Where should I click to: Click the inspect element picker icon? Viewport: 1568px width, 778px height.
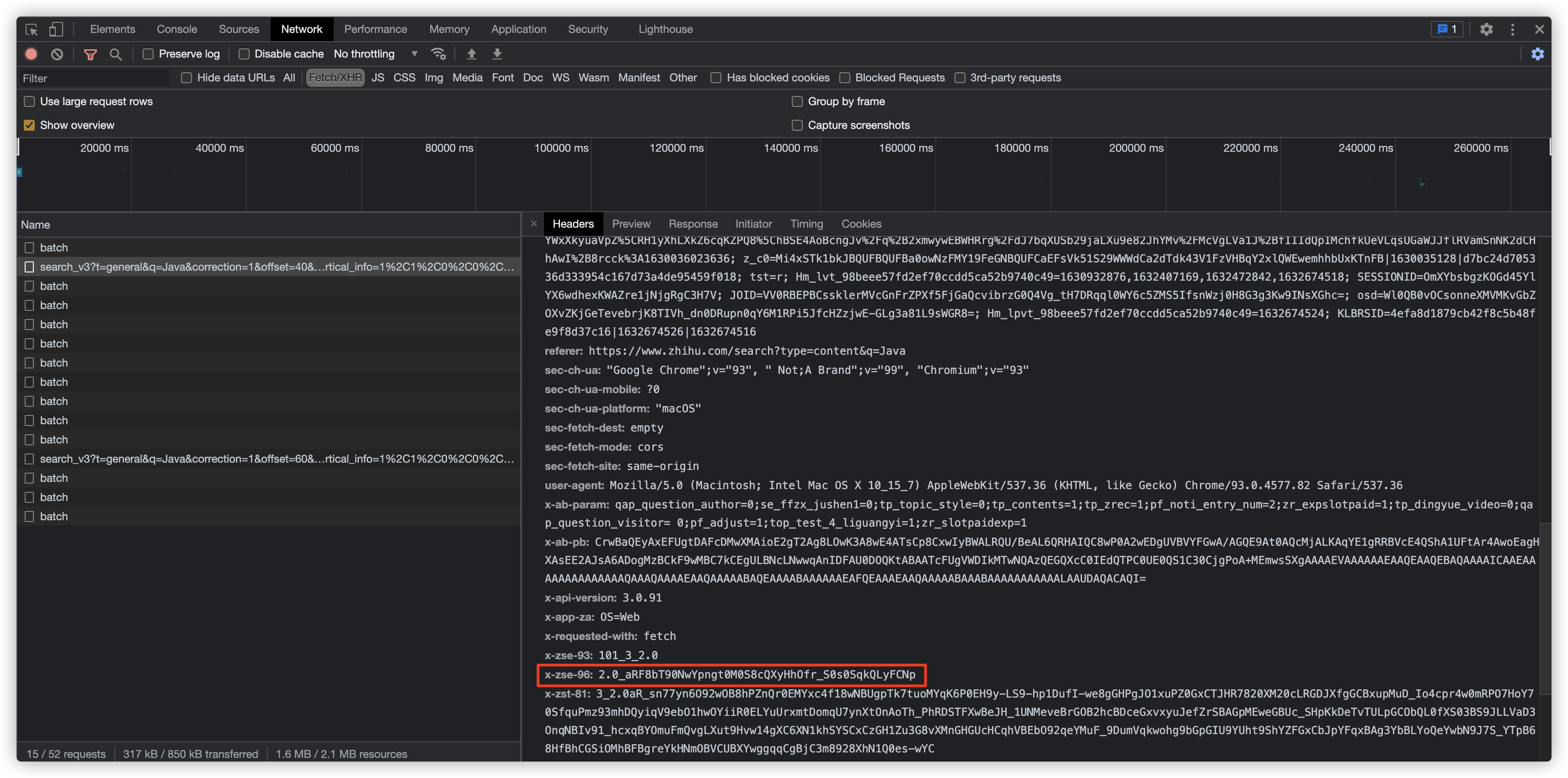coord(32,29)
